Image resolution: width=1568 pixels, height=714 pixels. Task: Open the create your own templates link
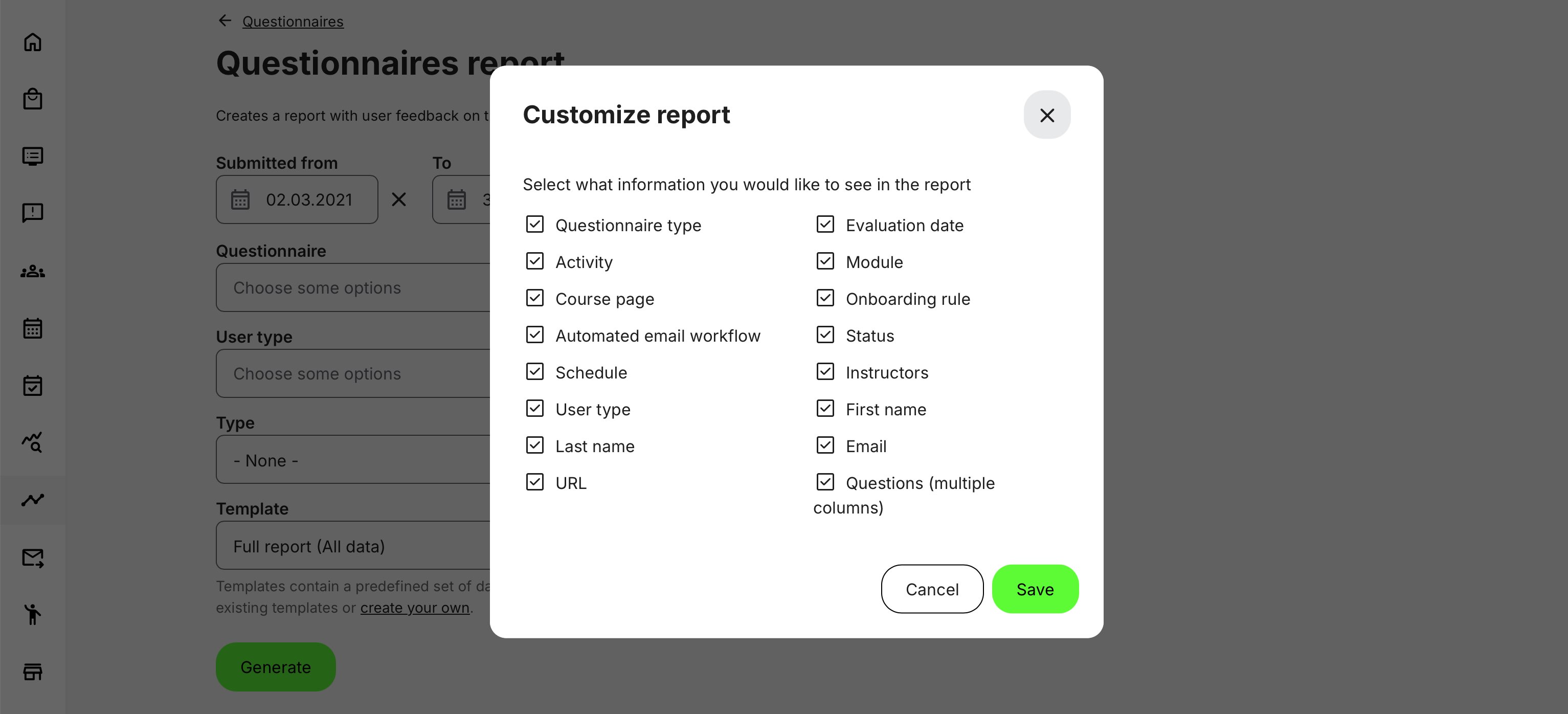(x=415, y=607)
